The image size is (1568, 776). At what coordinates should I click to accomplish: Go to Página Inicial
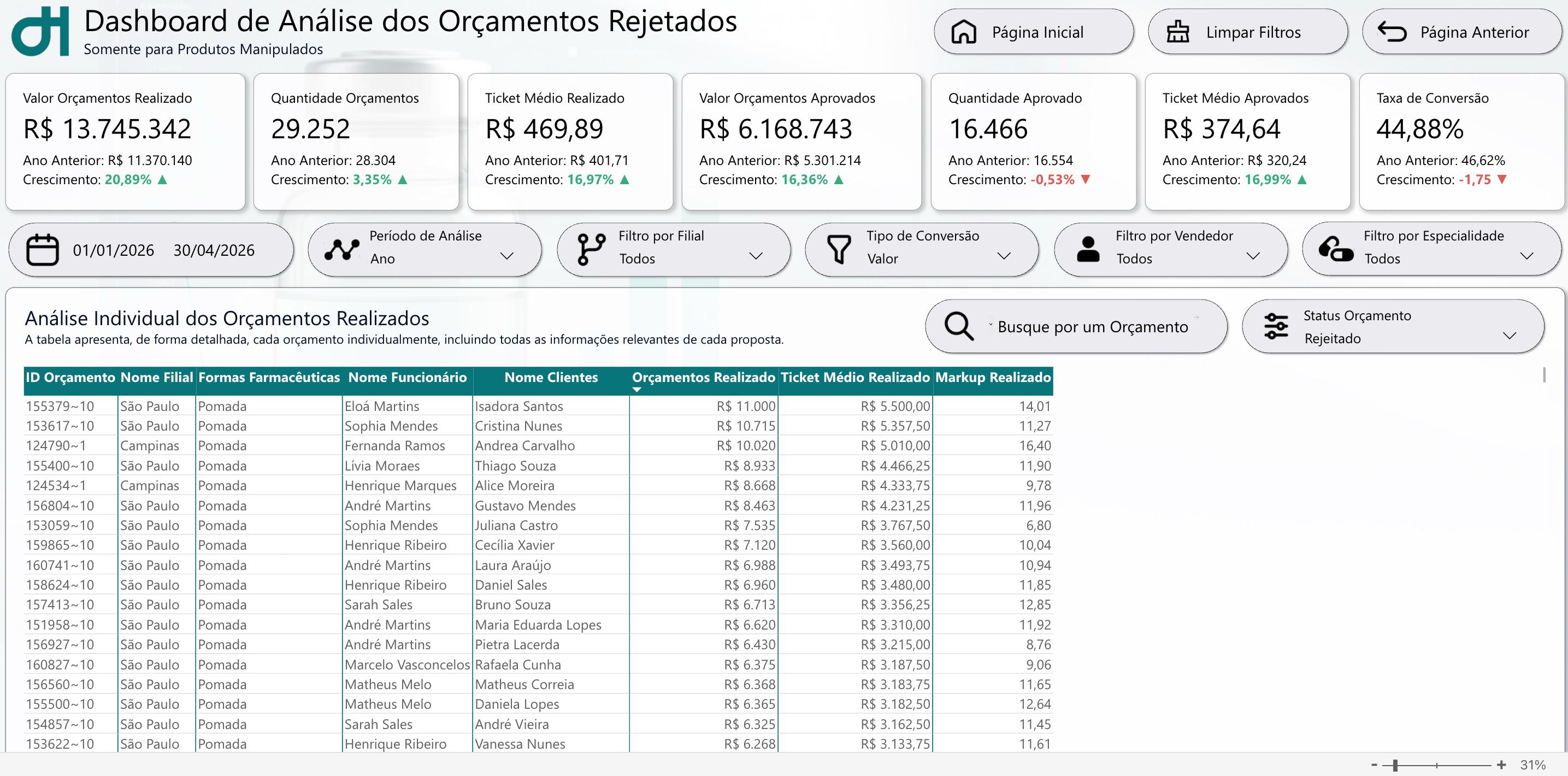pyautogui.click(x=1034, y=32)
